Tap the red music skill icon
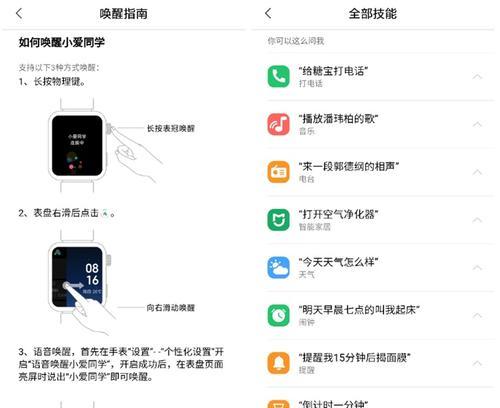The height and width of the screenshot is (408, 500). [x=278, y=124]
